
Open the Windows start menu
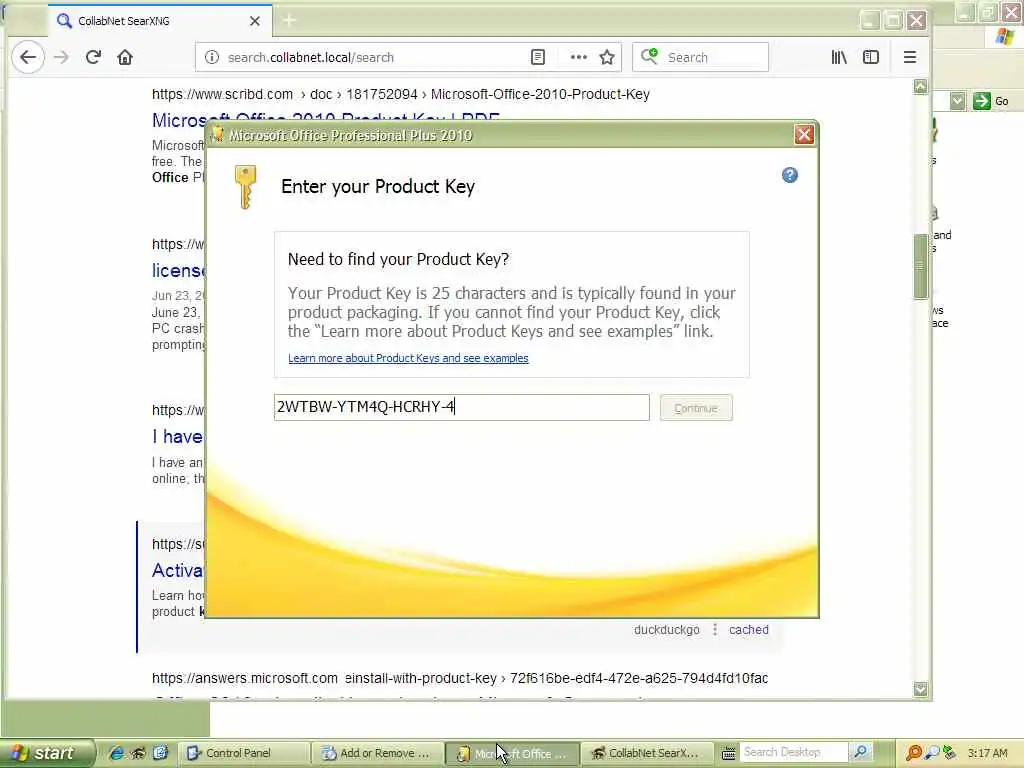tap(46, 753)
